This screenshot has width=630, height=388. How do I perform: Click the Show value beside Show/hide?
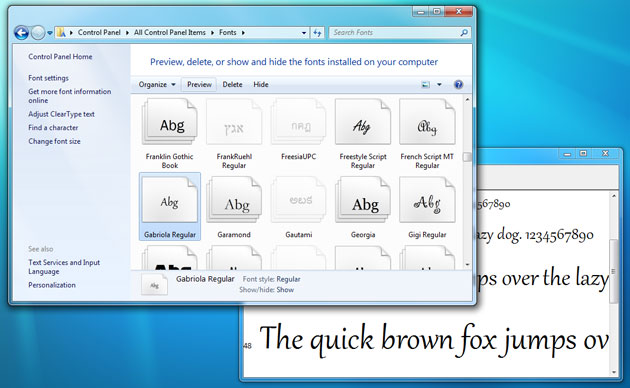(x=285, y=290)
